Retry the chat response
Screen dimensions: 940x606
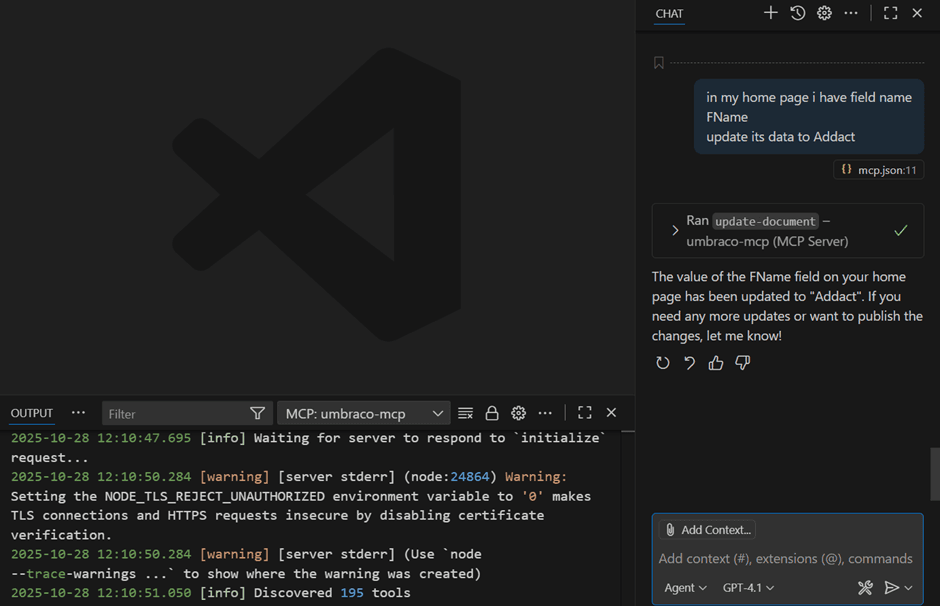click(x=662, y=363)
